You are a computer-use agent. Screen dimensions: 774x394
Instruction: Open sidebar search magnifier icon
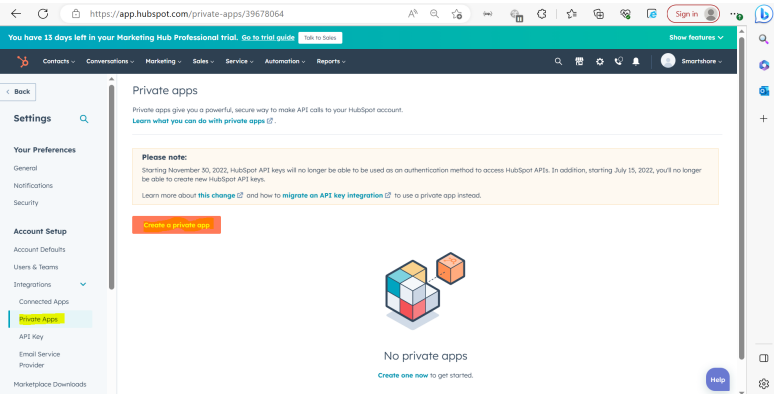[x=763, y=39]
